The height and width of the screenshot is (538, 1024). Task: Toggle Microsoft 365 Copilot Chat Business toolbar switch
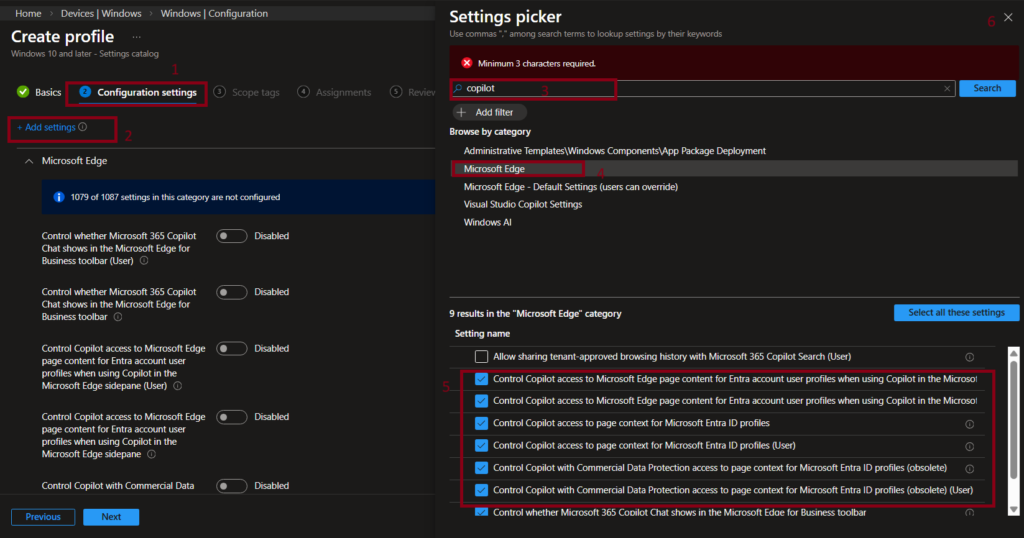[232, 292]
